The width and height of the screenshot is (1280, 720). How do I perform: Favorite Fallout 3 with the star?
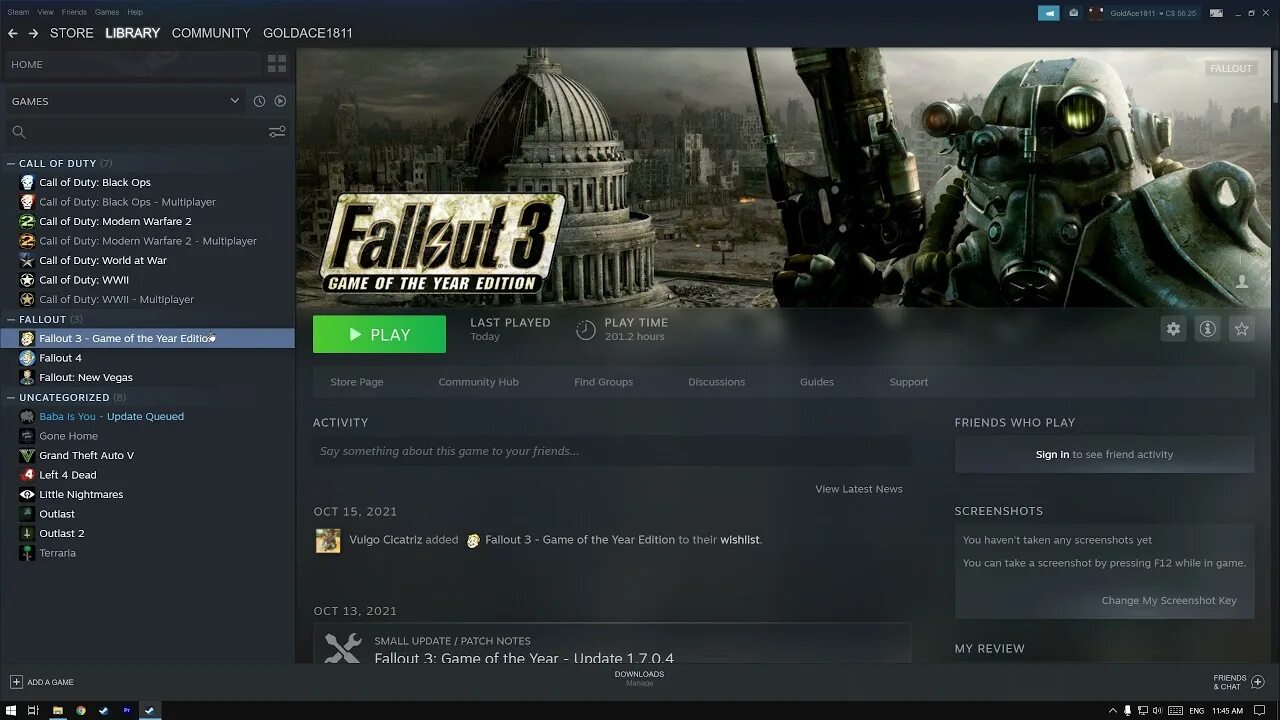(x=1241, y=329)
